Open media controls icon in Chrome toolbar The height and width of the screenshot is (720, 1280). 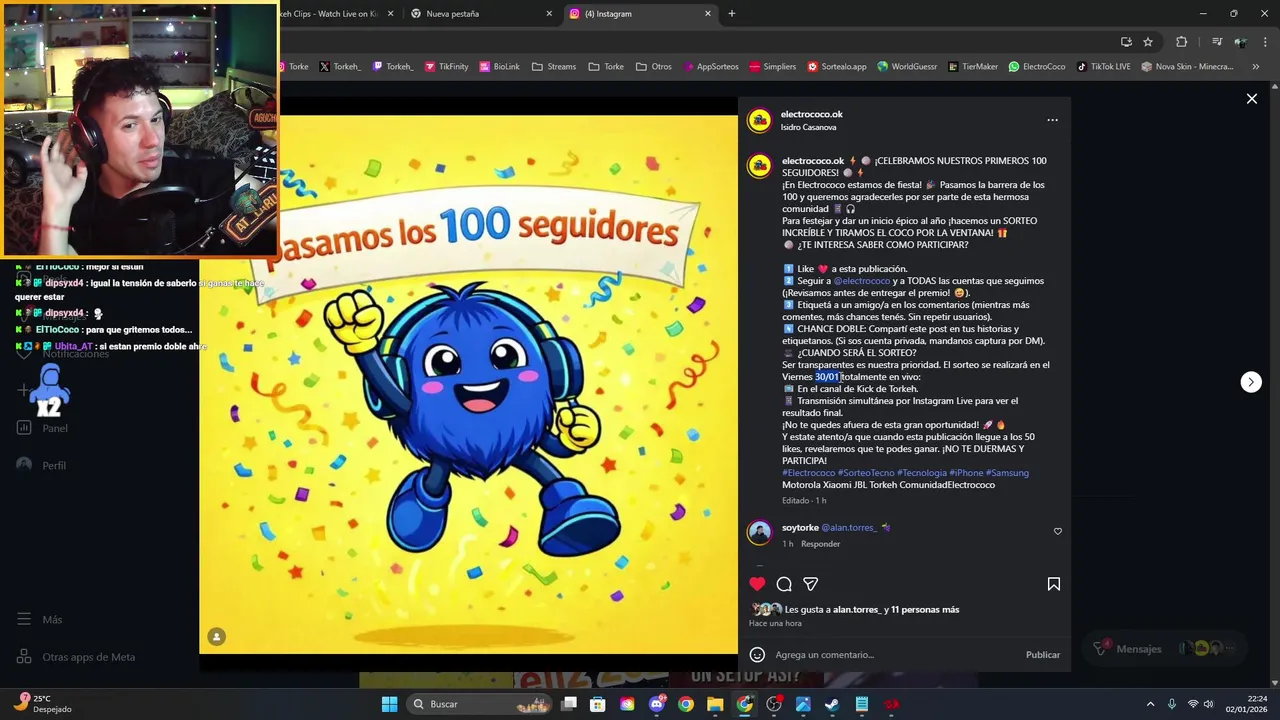[1216, 42]
